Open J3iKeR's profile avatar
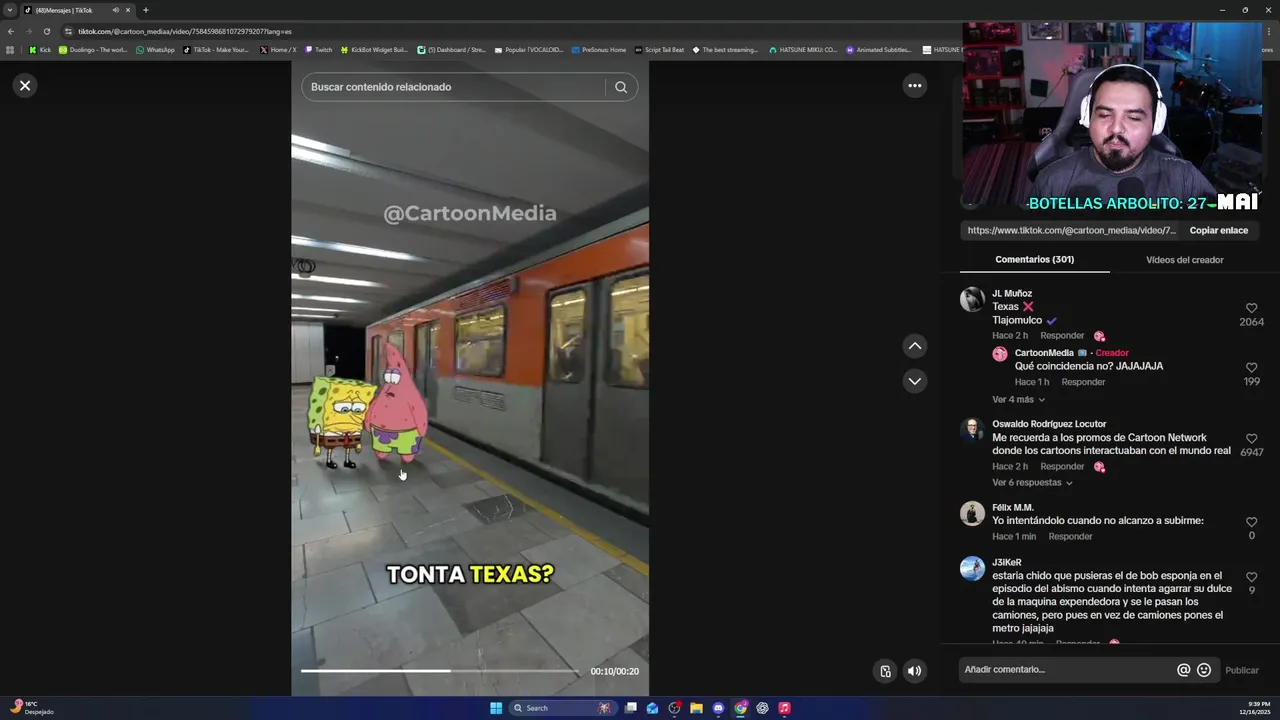Viewport: 1280px width, 720px height. [972, 568]
